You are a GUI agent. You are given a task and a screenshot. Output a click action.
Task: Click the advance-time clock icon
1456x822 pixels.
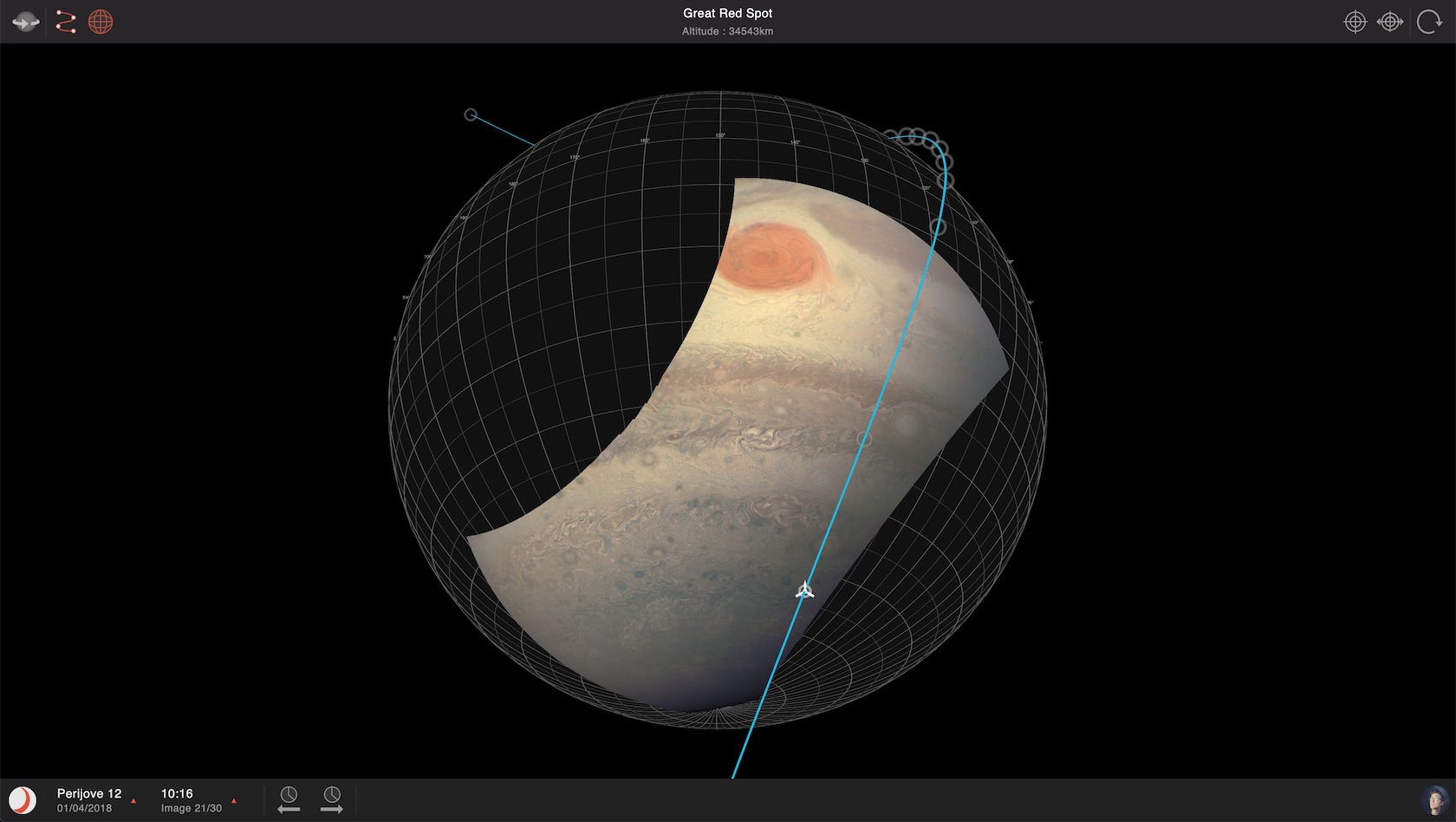coord(330,793)
